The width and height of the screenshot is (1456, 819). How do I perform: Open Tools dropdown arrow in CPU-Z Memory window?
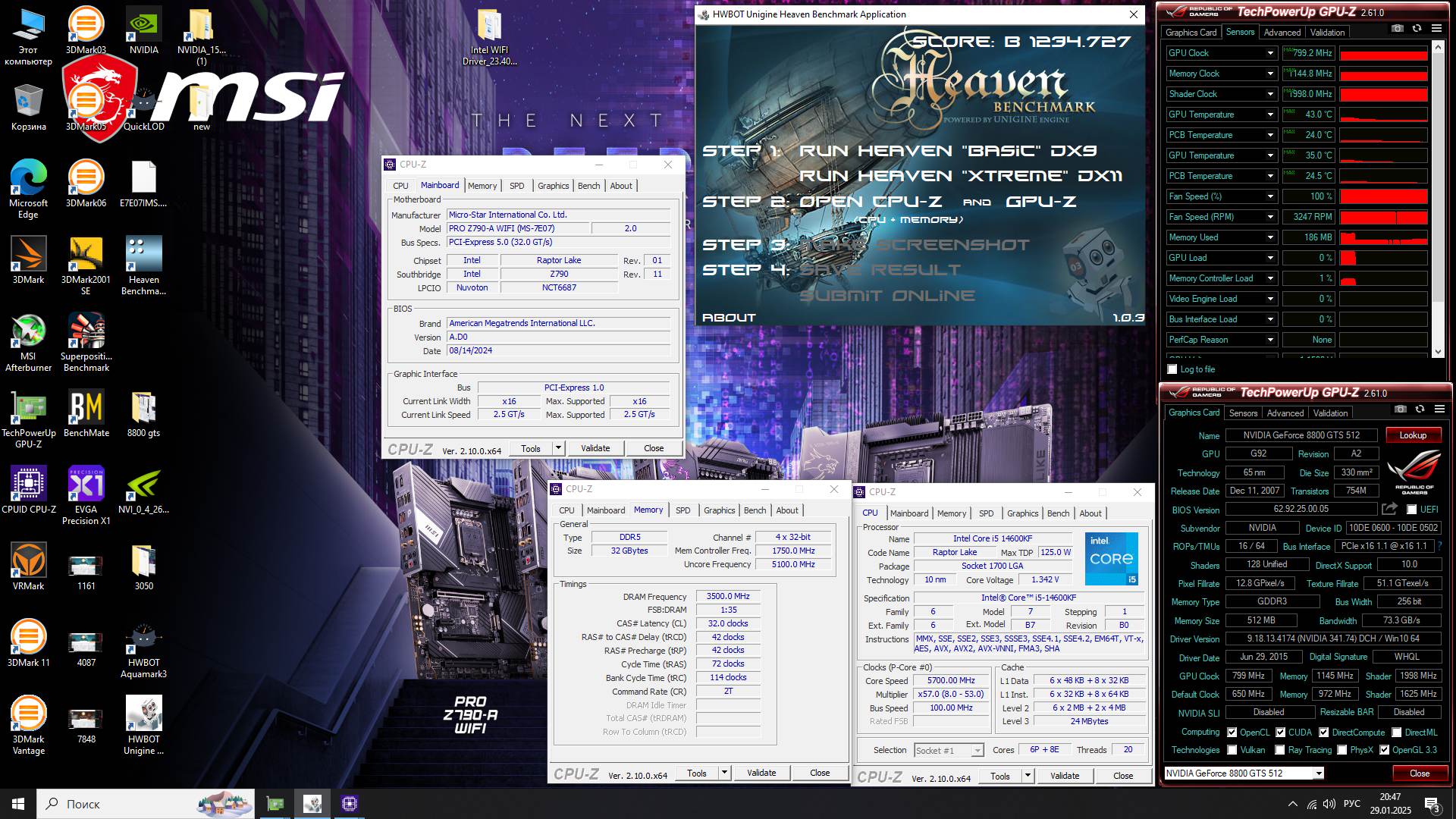[x=725, y=773]
